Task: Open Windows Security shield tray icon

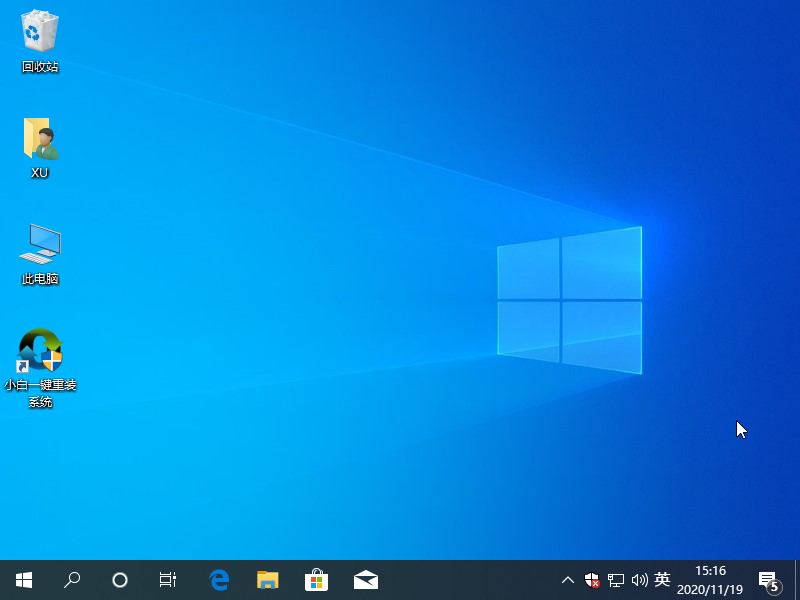Action: tap(592, 580)
